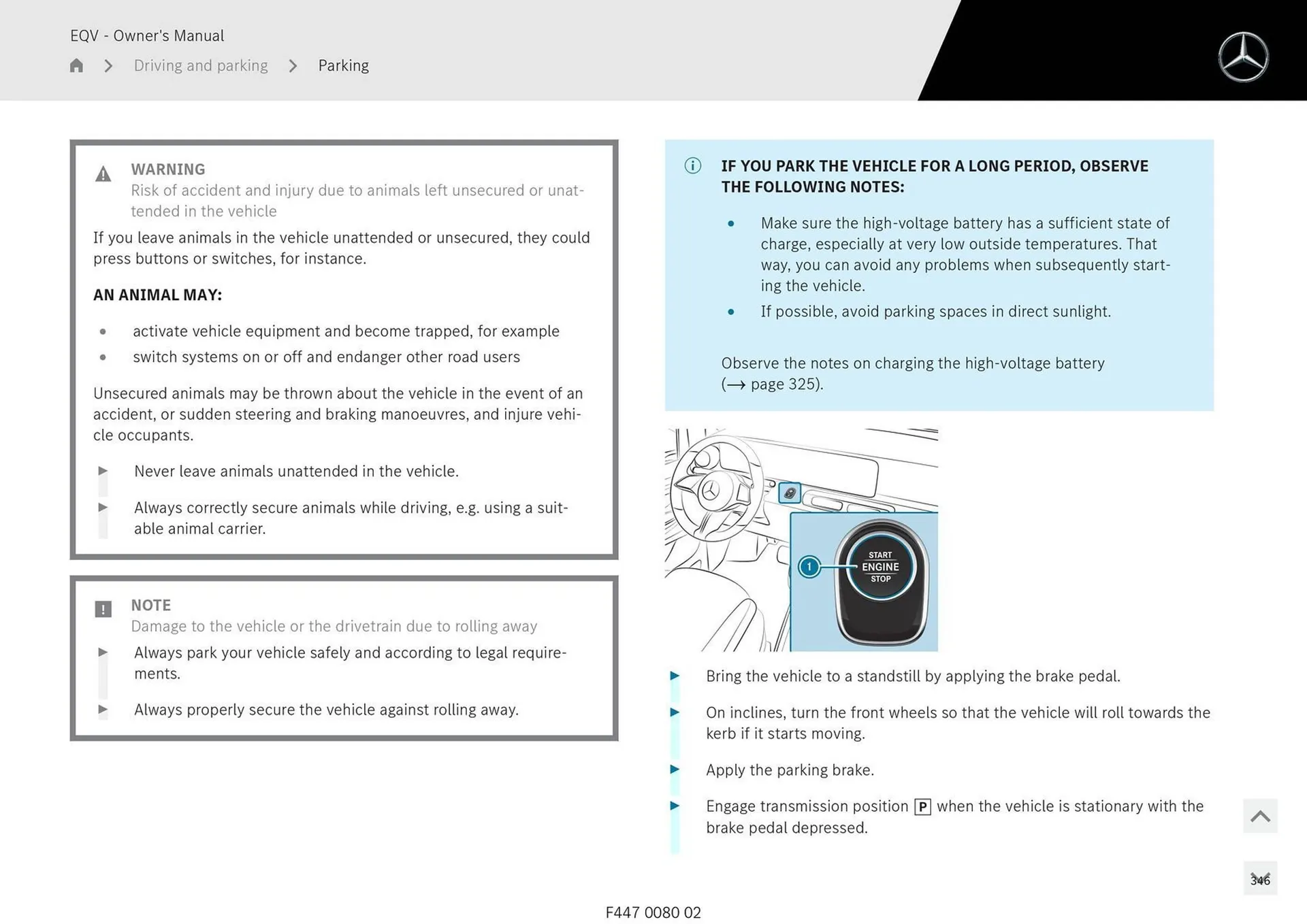Select callout marker 1 on the diagram
Image resolution: width=1307 pixels, height=924 pixels.
pyautogui.click(x=809, y=567)
